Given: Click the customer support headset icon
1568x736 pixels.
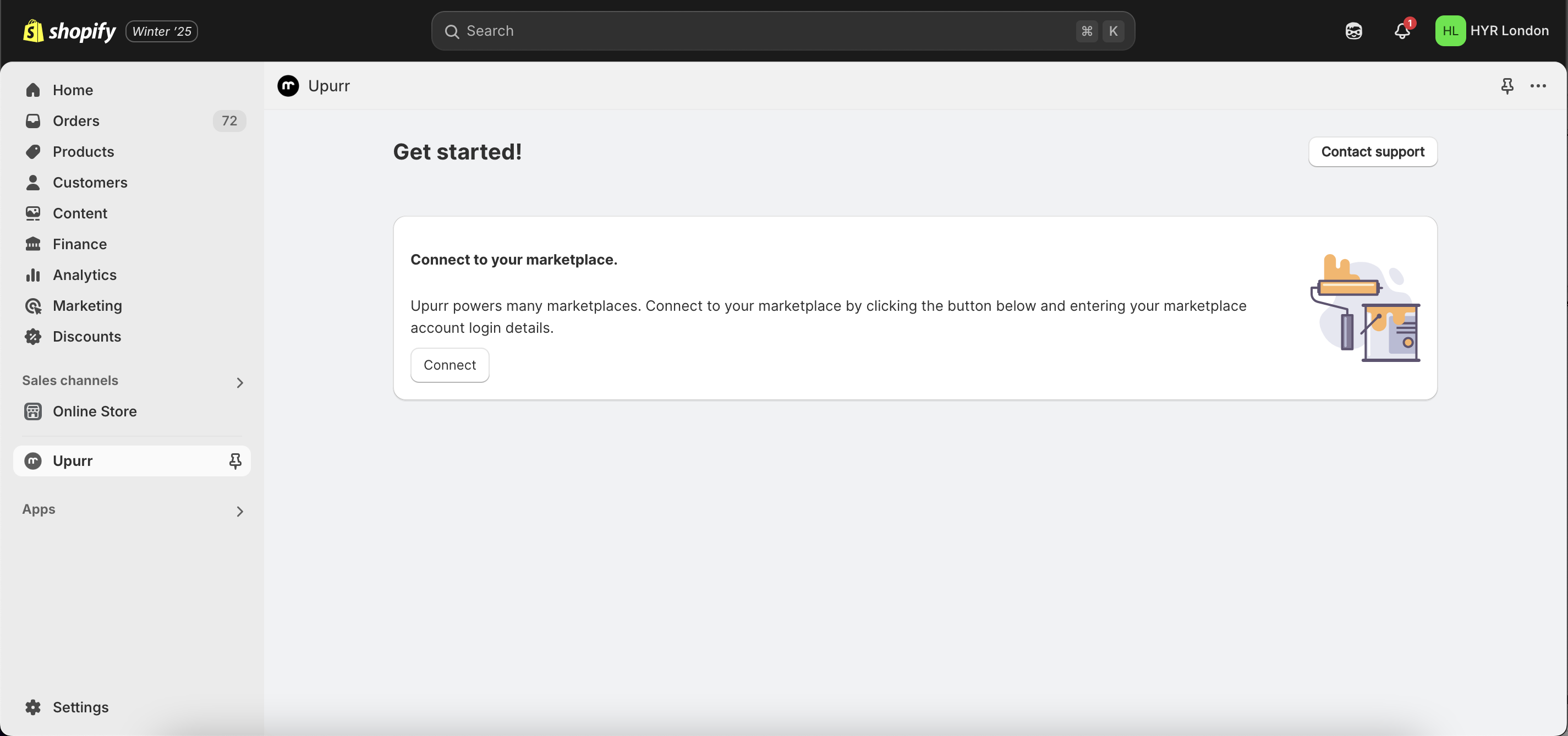Looking at the screenshot, I should point(1354,30).
